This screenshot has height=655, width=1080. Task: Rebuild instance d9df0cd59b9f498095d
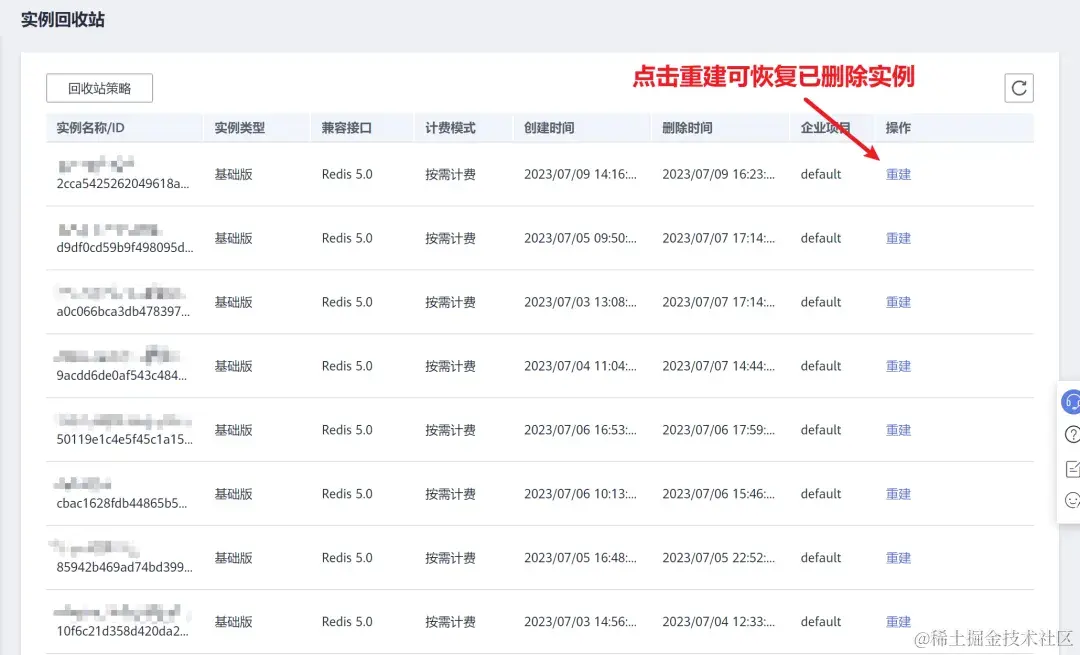[897, 238]
